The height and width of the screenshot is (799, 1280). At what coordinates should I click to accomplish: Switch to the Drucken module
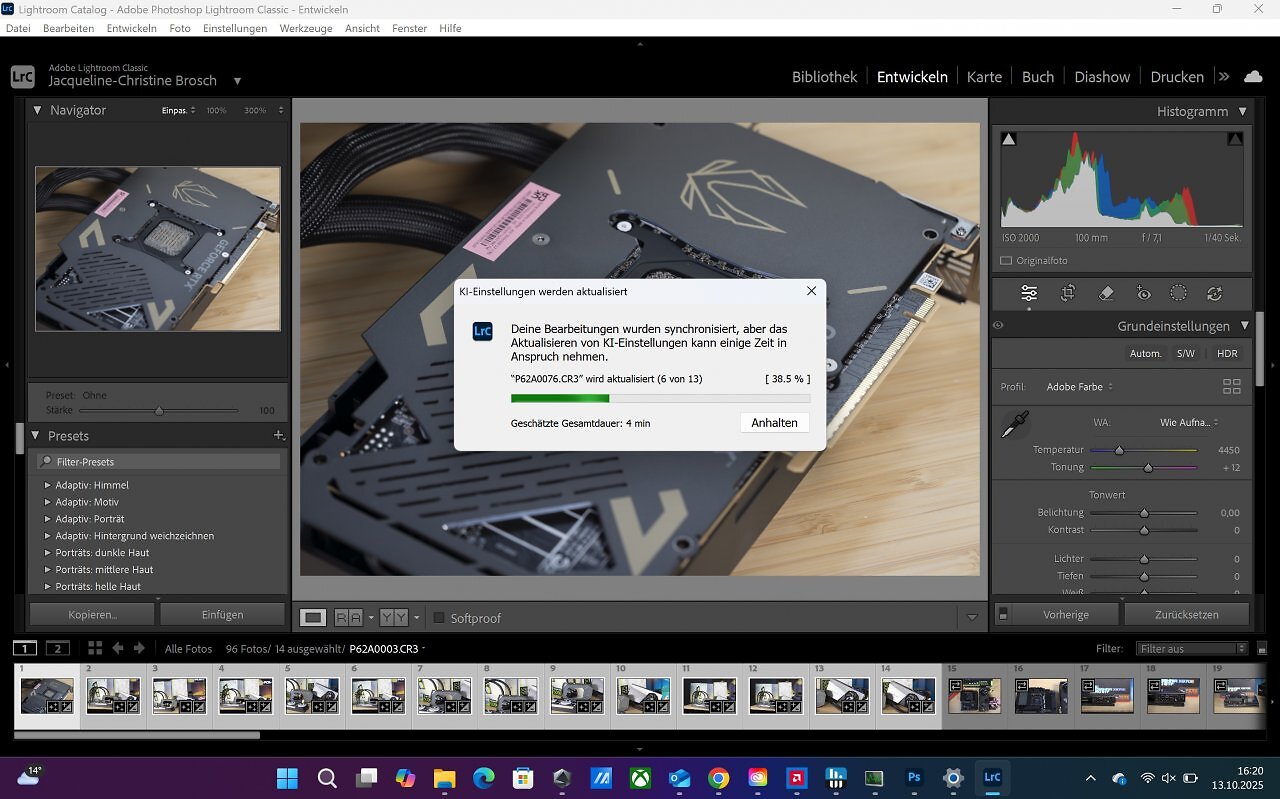1177,76
